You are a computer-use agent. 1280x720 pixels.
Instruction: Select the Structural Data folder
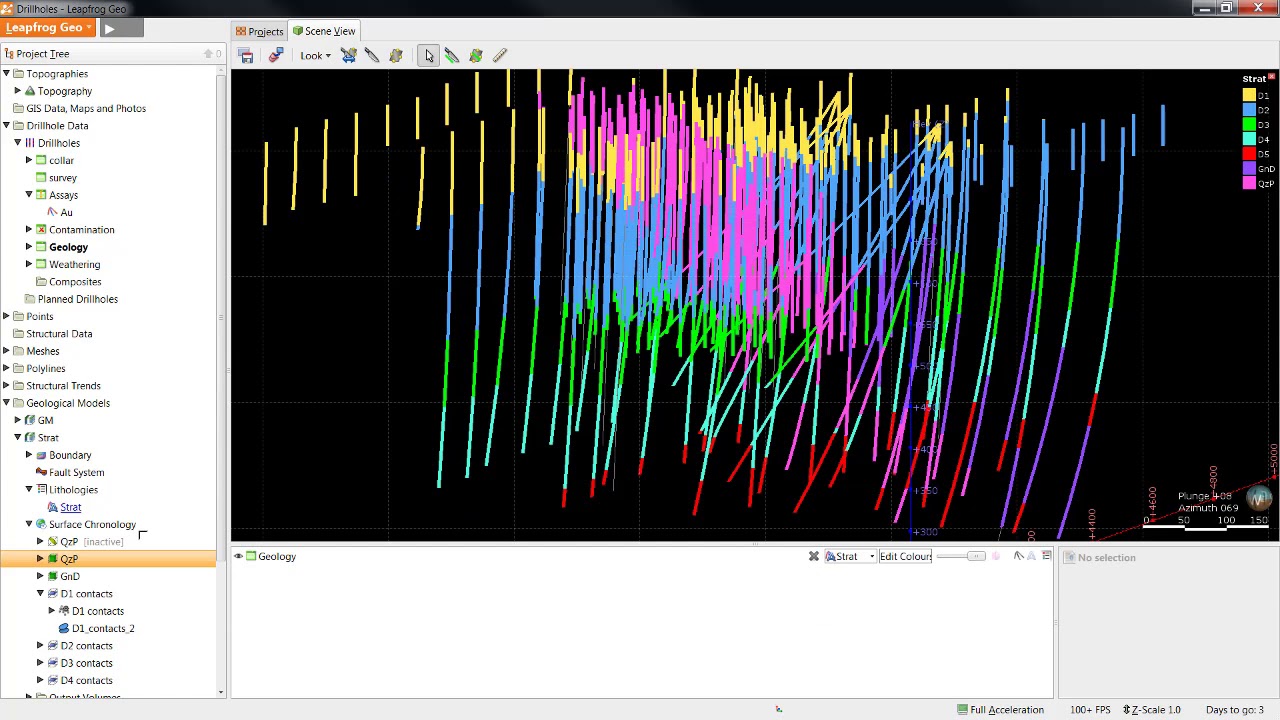click(x=59, y=334)
